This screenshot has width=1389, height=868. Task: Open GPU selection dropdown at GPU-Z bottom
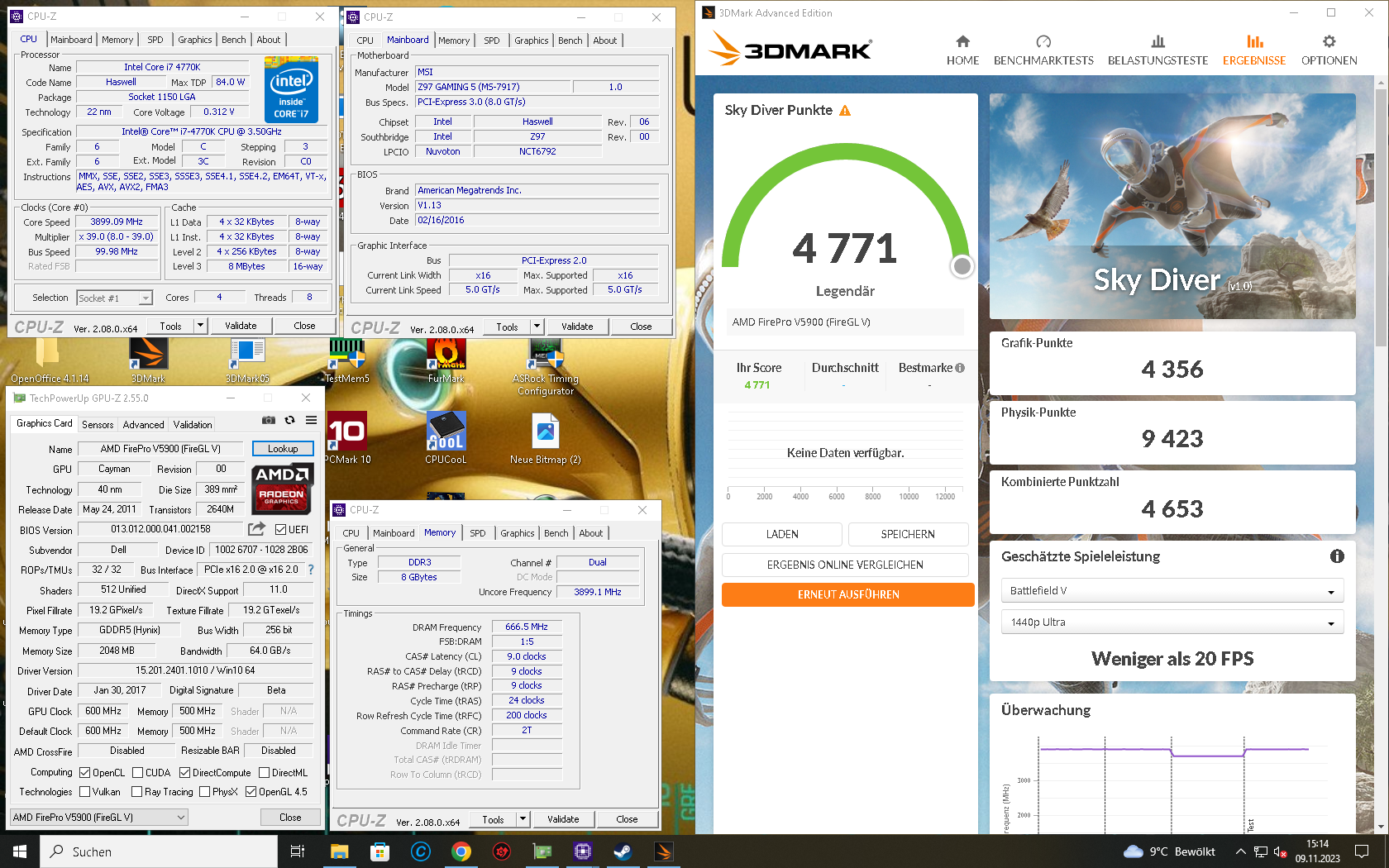pyautogui.click(x=98, y=818)
